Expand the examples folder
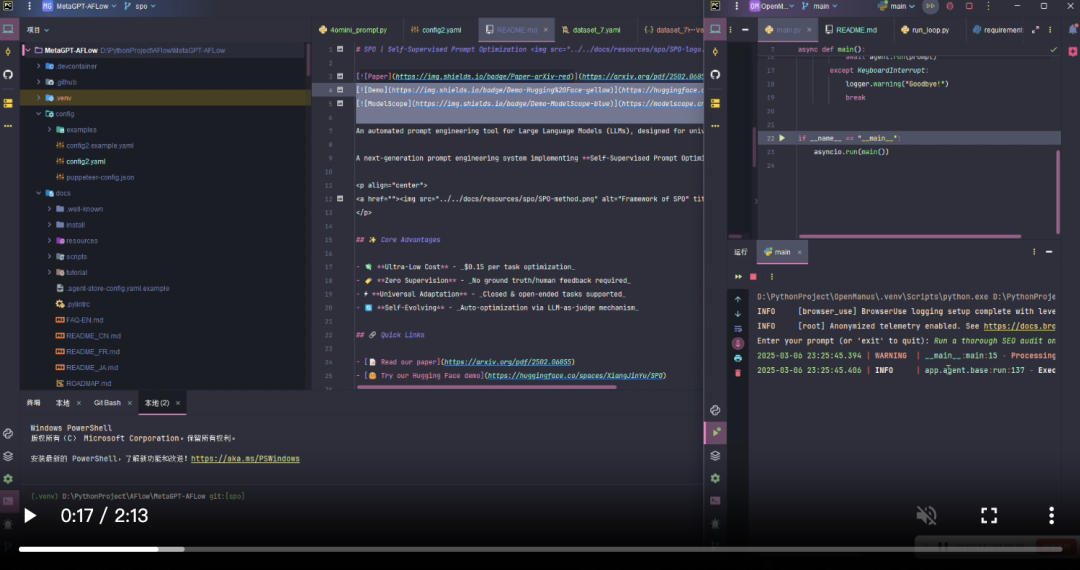 pyautogui.click(x=50, y=129)
